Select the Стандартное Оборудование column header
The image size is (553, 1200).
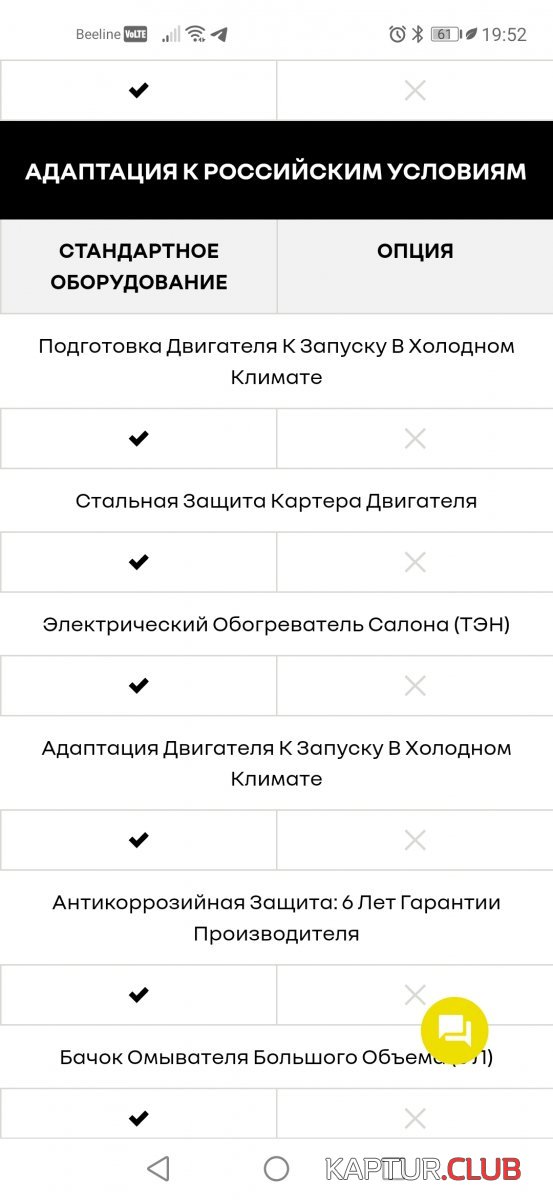139,267
